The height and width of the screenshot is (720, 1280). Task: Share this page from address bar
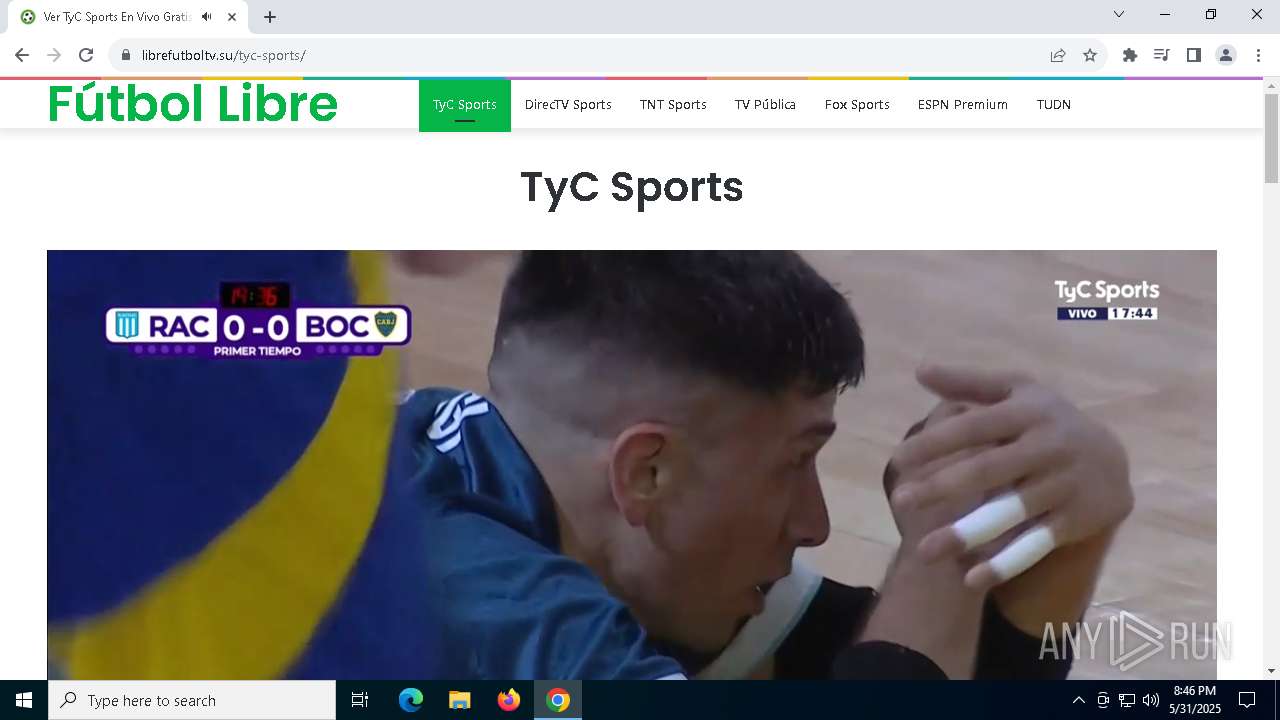click(x=1058, y=55)
